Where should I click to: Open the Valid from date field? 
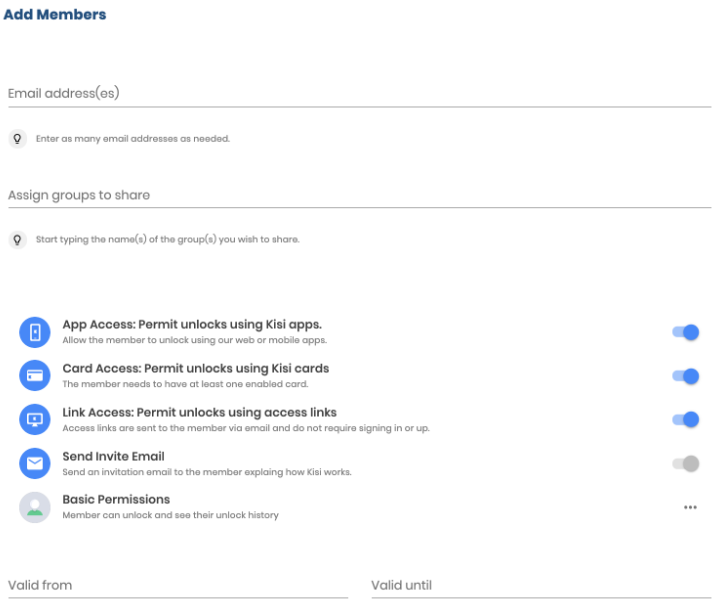[178, 586]
